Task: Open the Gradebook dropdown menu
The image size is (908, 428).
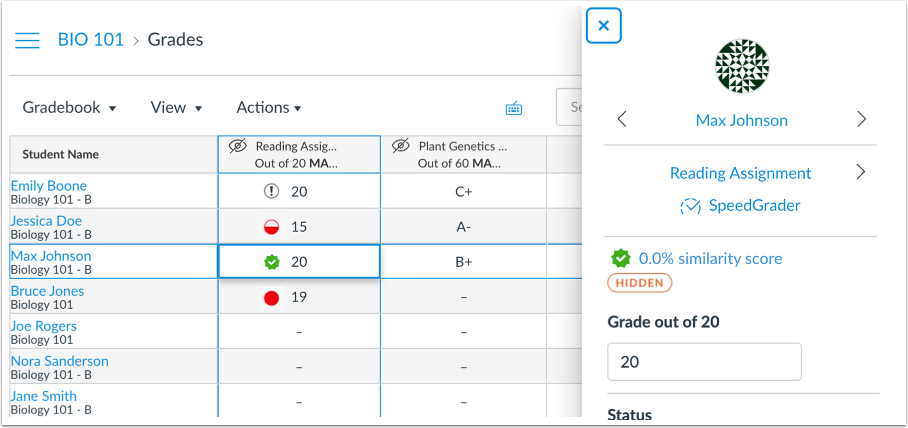Action: click(x=69, y=108)
